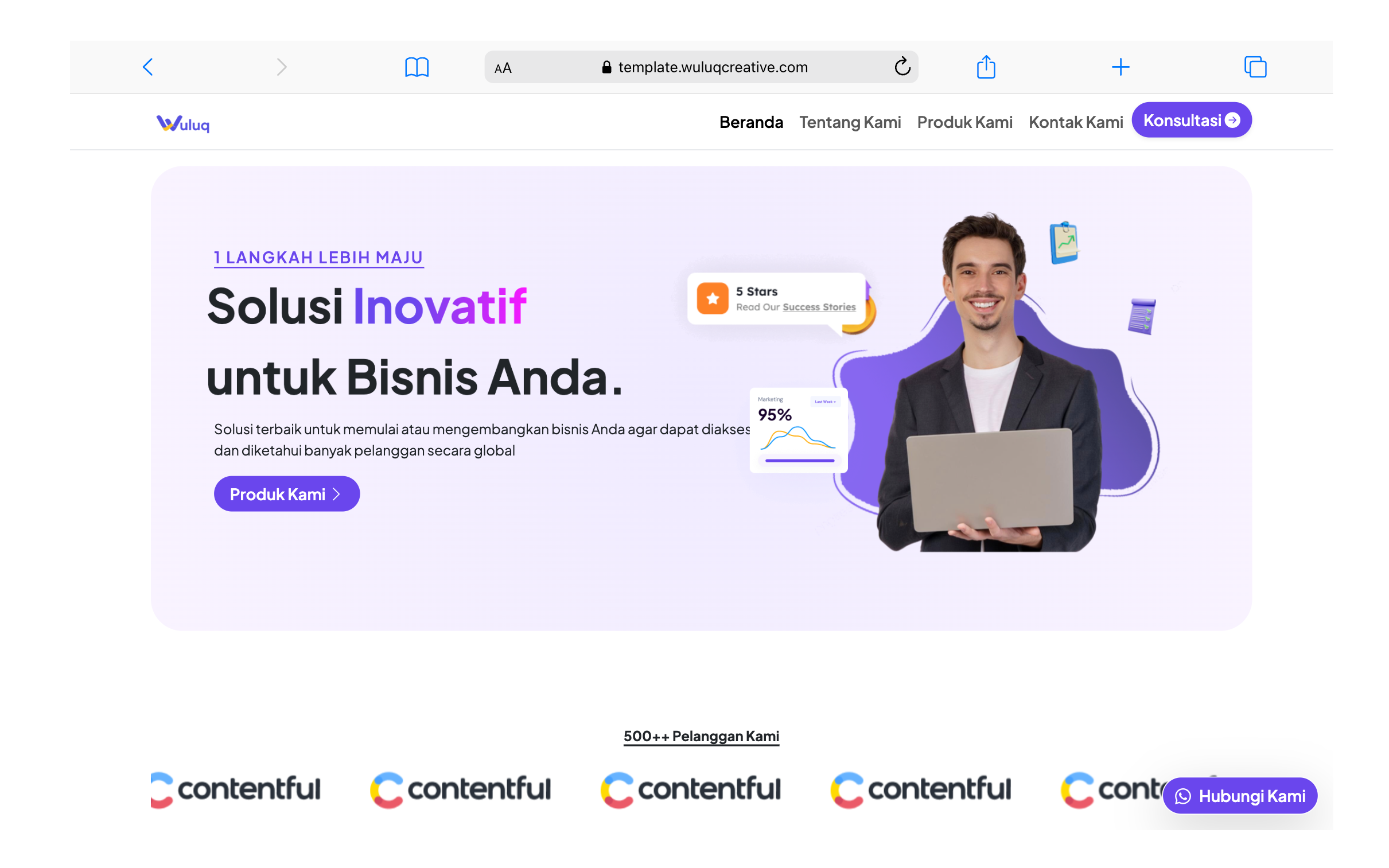Select Beranda in the navigation menu
The image size is (1389, 868).
pos(751,122)
